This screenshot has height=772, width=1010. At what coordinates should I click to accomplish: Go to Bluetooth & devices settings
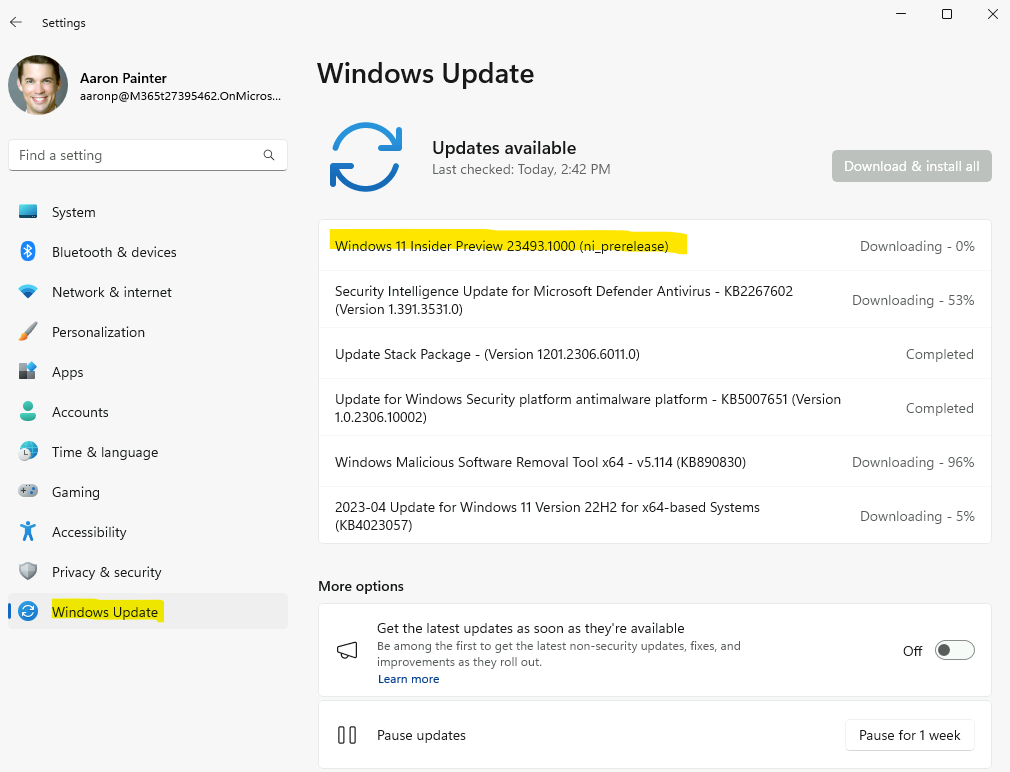click(x=148, y=252)
